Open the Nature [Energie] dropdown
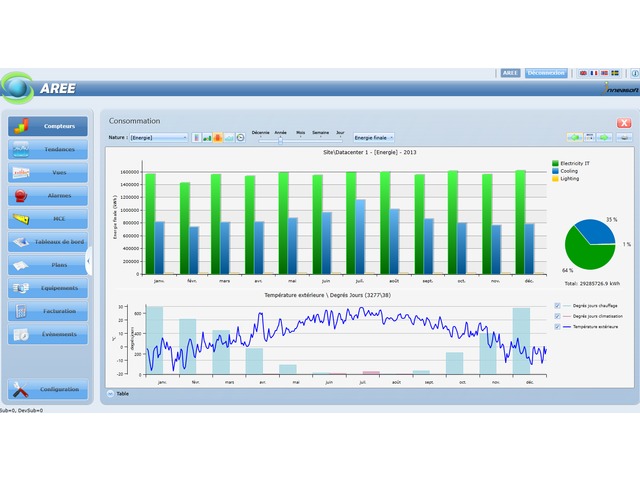Image resolution: width=640 pixels, height=480 pixels. (158, 137)
